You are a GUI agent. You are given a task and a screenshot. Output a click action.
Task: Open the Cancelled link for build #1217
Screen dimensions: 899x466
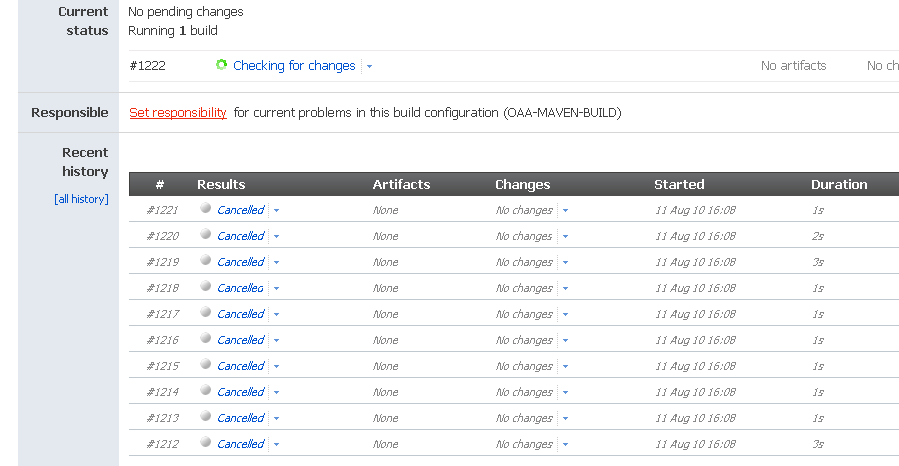click(x=241, y=314)
